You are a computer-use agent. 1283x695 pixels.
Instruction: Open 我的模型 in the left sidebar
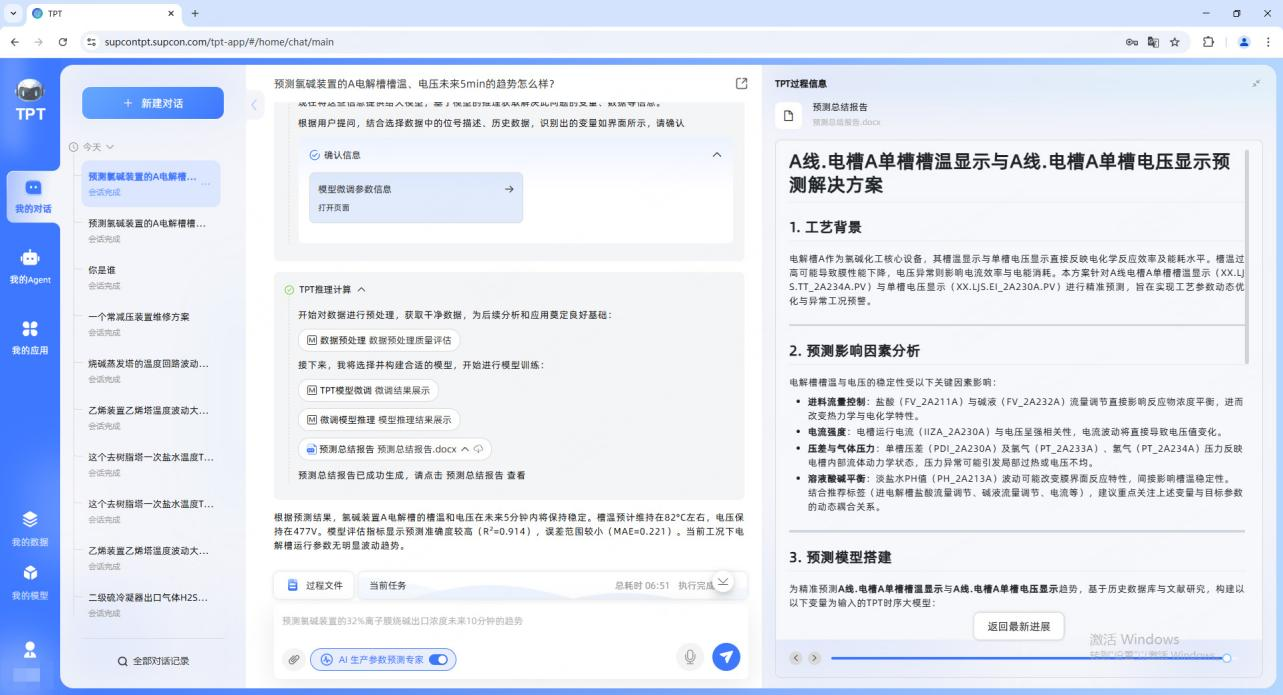click(30, 581)
